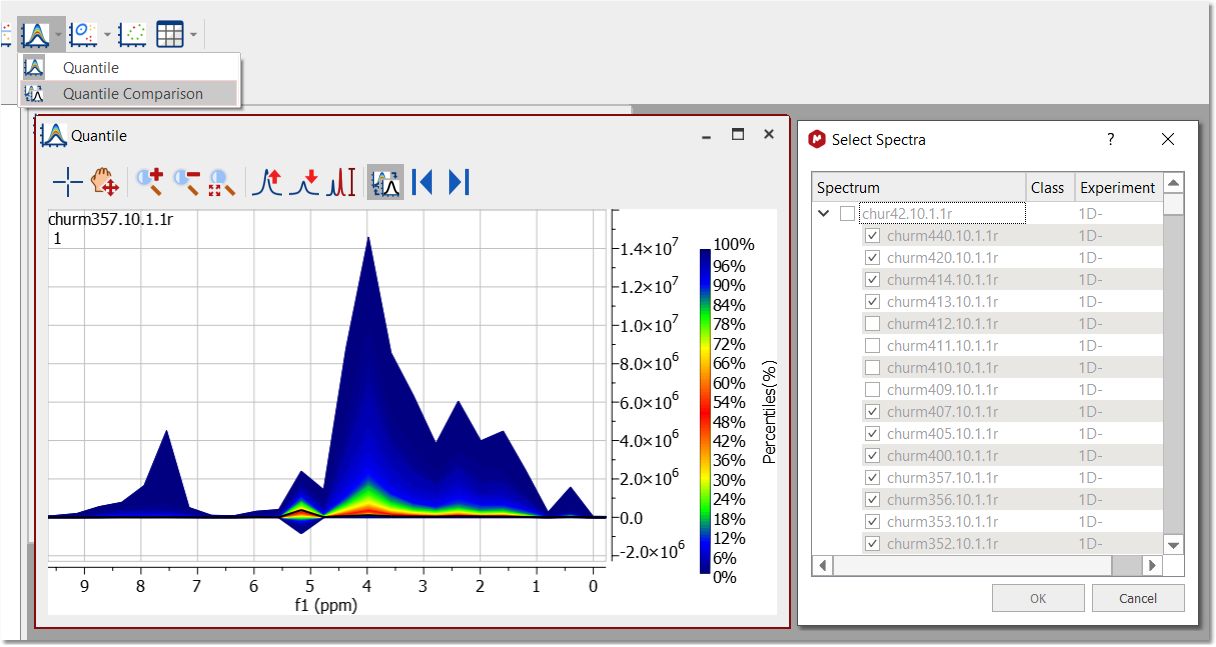Viewport: 1216px width, 647px height.
Task: Select the crosshair cursor tool
Action: click(68, 182)
